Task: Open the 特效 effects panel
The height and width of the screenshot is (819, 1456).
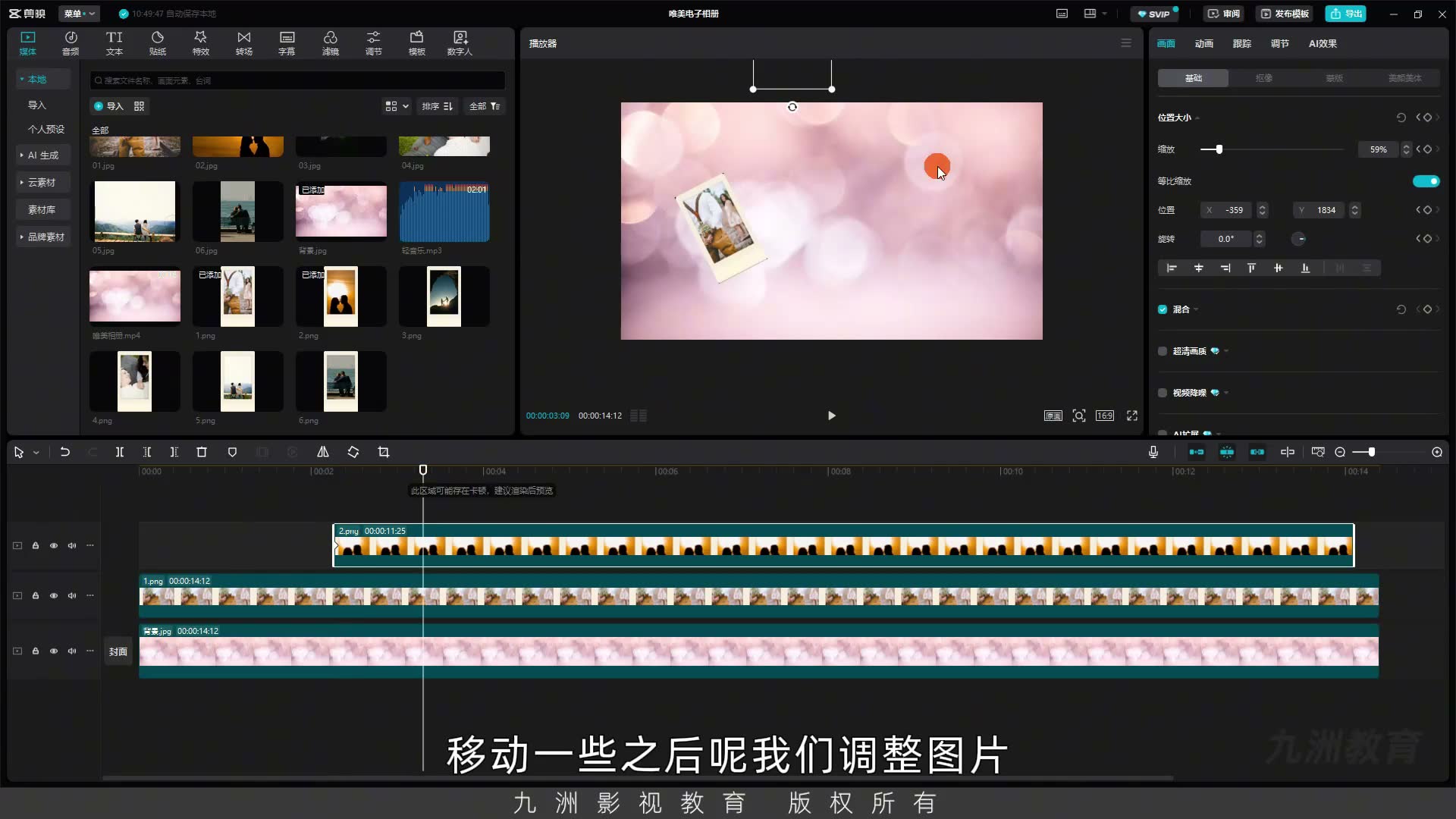Action: pyautogui.click(x=200, y=43)
